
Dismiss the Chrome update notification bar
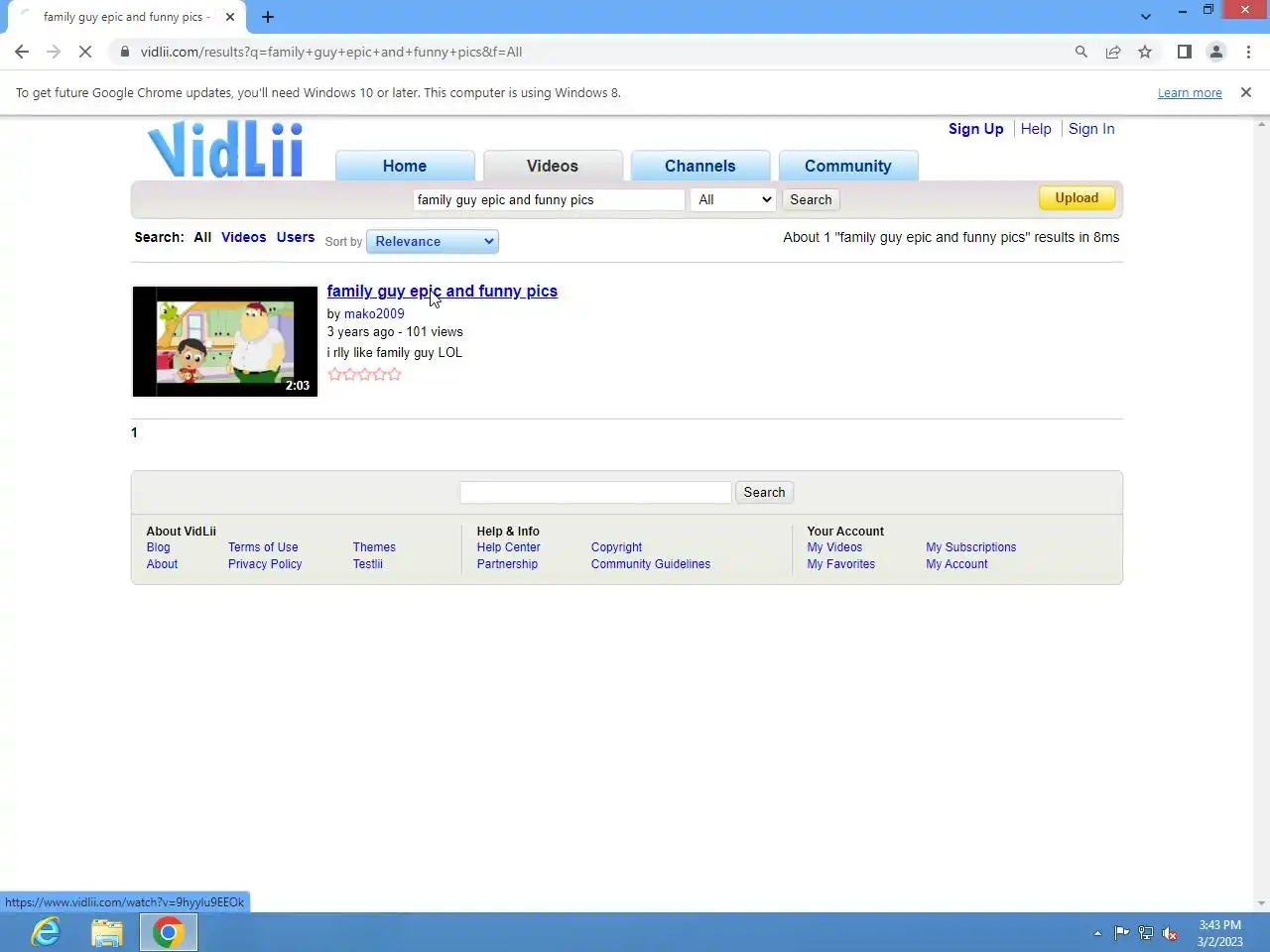click(x=1246, y=92)
